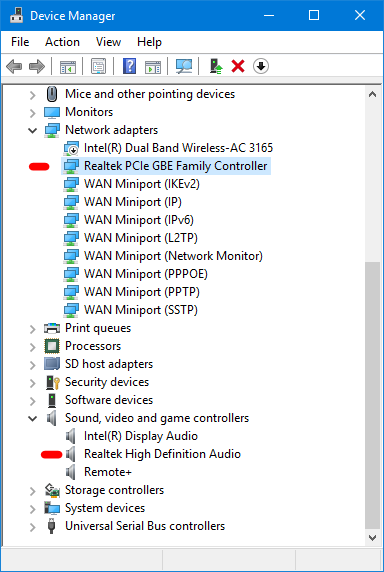Screen dimensions: 384x572
Task: Select WAN Miniport (Network Monitor)
Action: coord(173,256)
